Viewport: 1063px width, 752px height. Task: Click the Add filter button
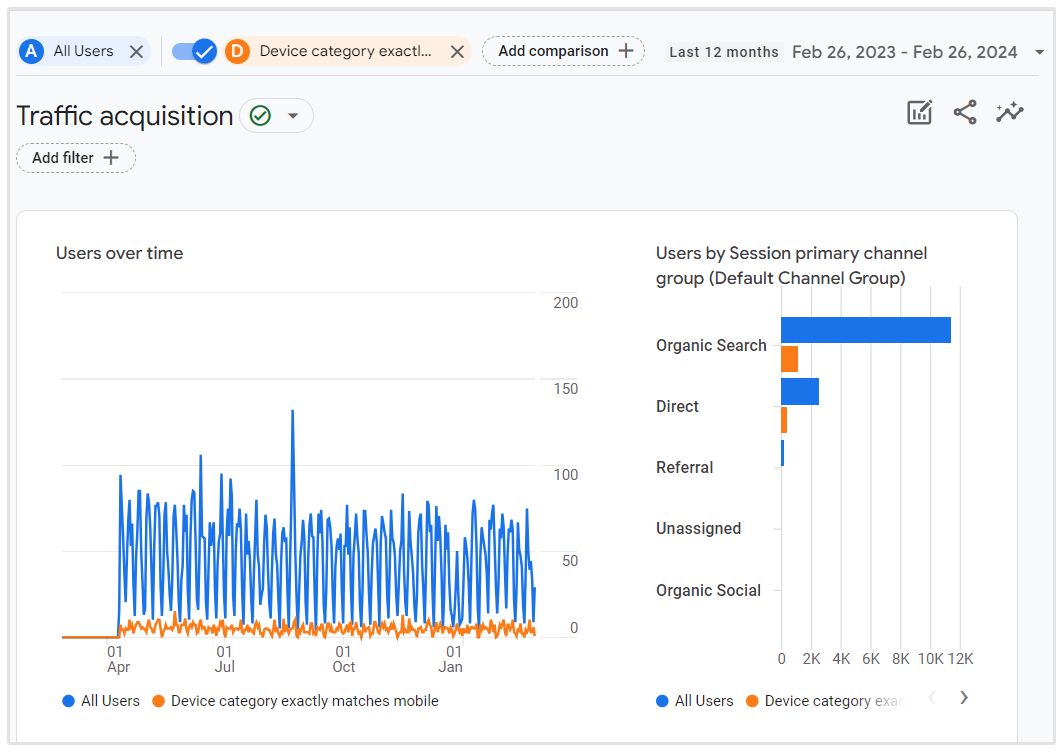pyautogui.click(x=76, y=158)
